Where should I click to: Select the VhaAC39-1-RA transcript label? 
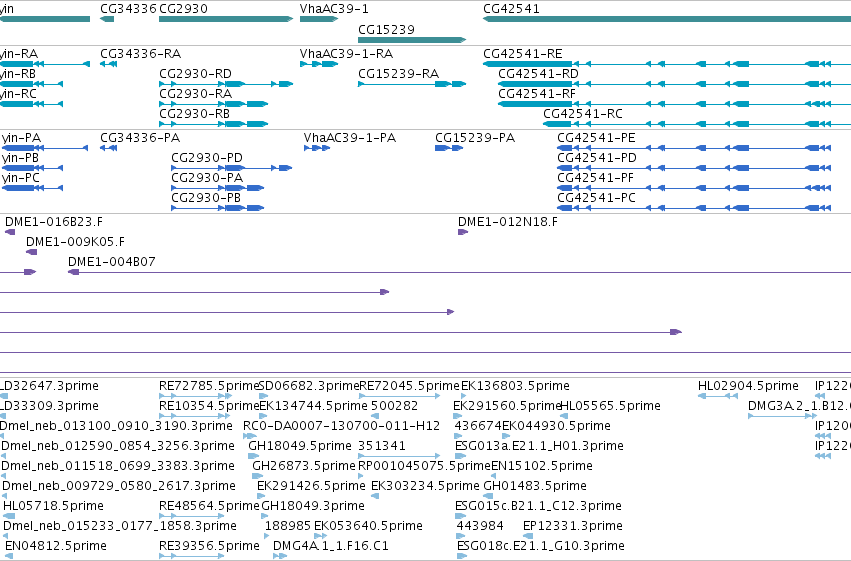[346, 54]
